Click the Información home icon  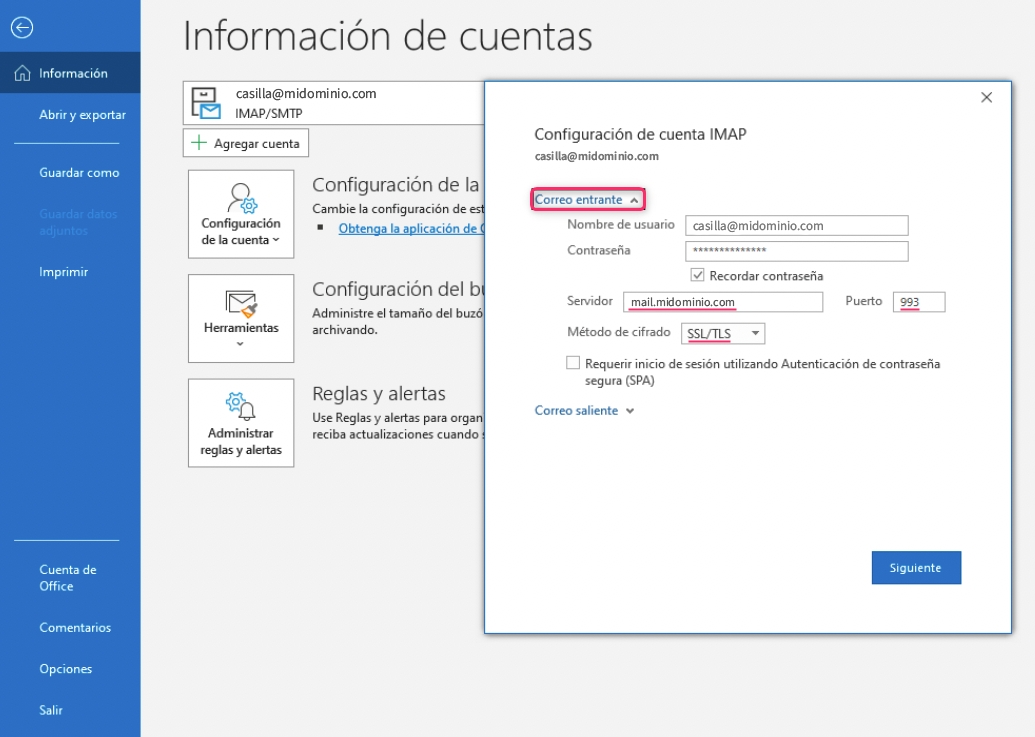(22, 73)
